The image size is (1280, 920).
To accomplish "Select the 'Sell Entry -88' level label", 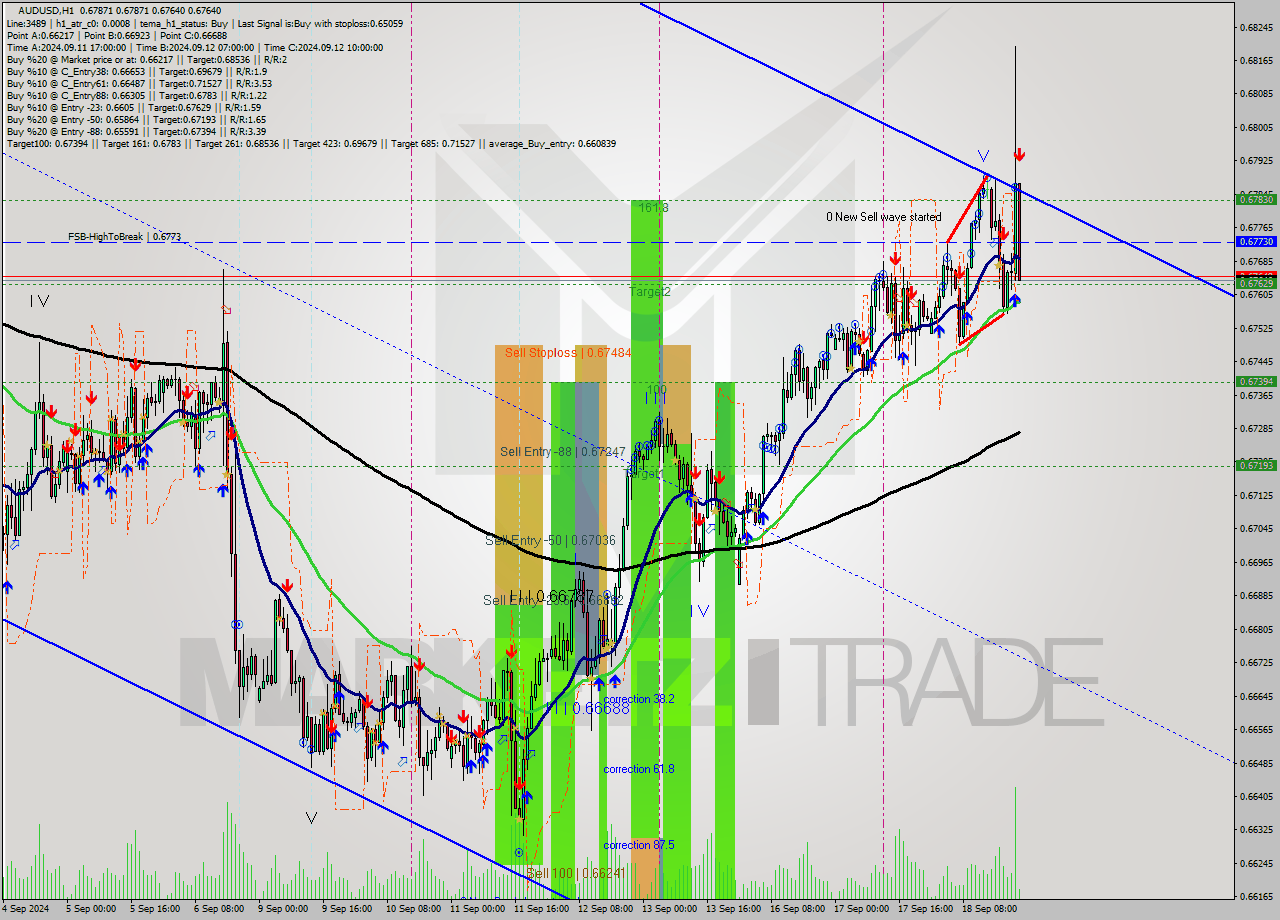I will pyautogui.click(x=562, y=452).
